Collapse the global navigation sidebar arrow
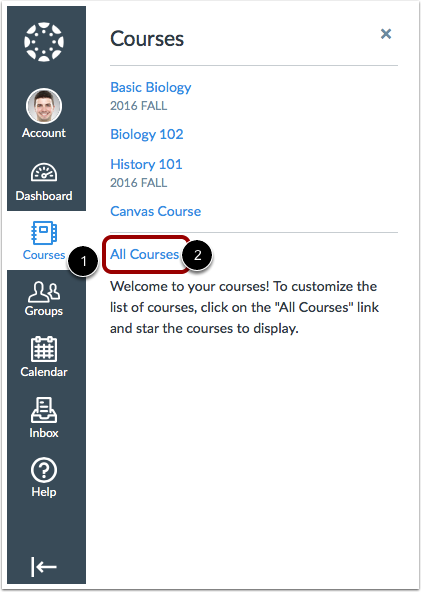Screen dimensions: 421x592 pyautogui.click(x=44, y=566)
